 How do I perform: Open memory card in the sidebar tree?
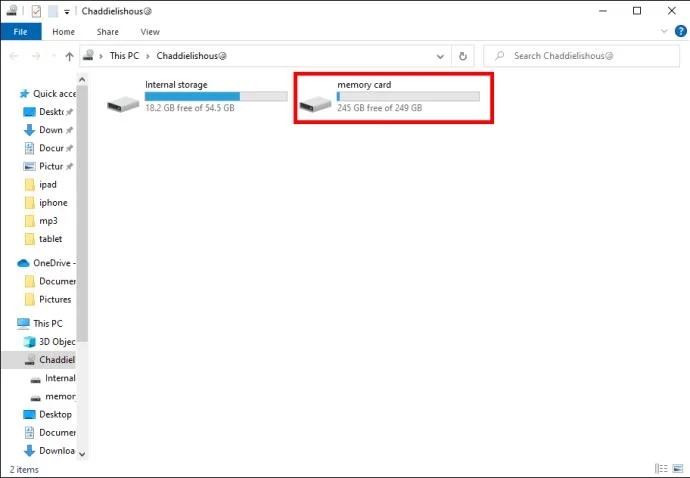(53, 397)
